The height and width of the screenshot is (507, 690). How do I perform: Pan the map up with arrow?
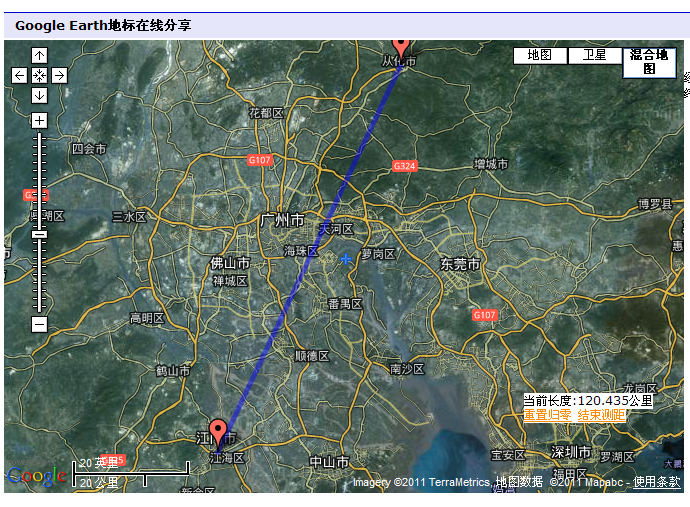pos(40,55)
